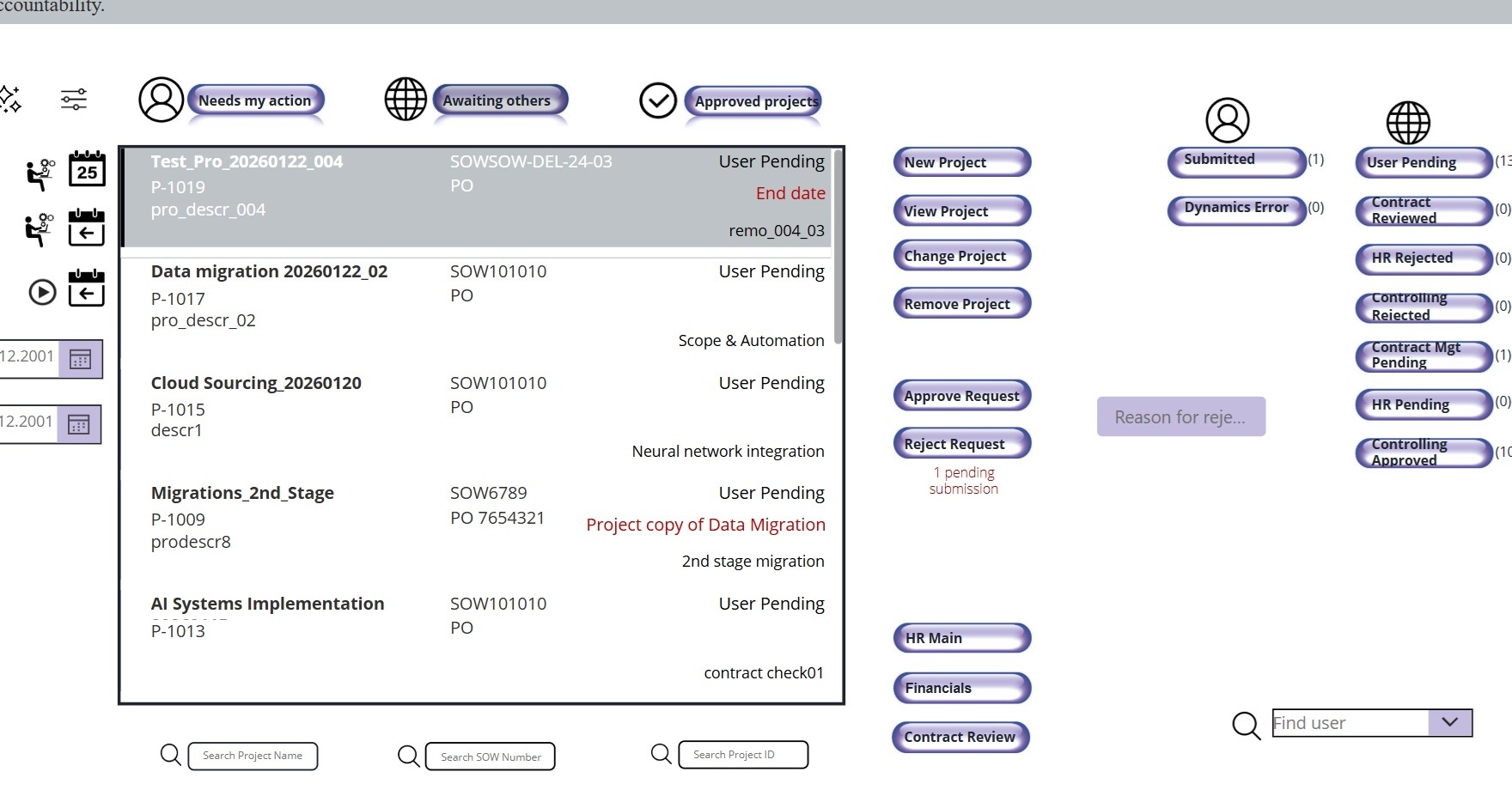Click the globe icon above User Pending
Screen dimensions: 1512x790
[x=1409, y=123]
